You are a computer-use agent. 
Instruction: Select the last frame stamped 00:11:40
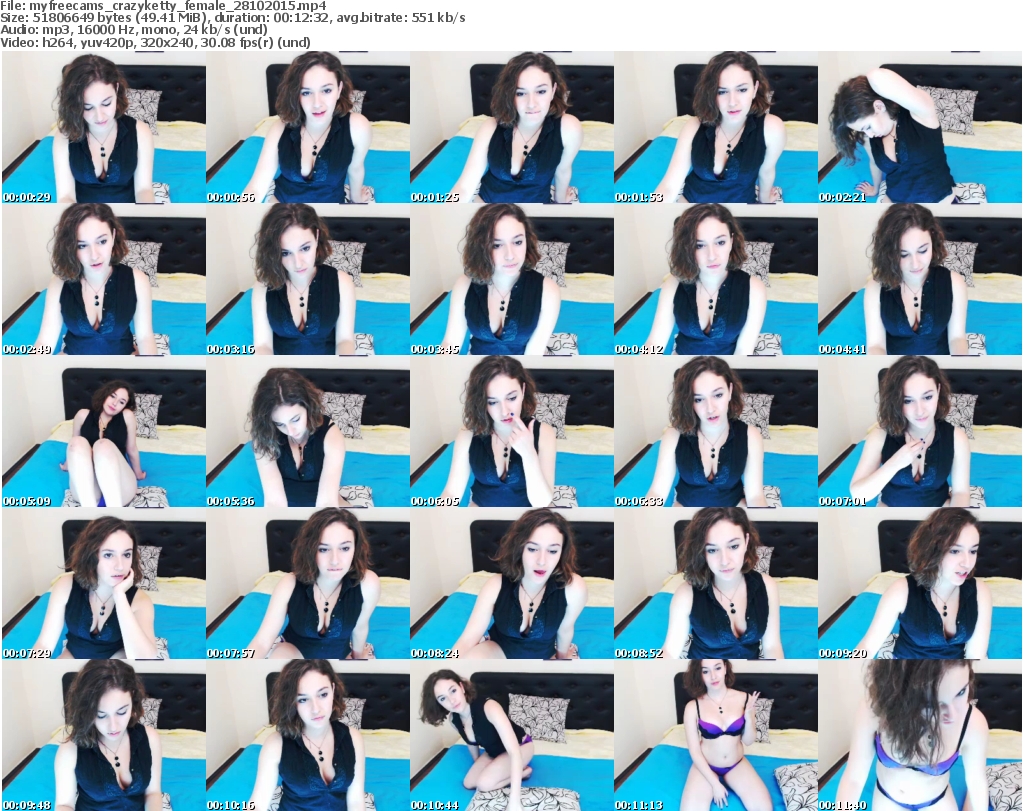point(920,735)
